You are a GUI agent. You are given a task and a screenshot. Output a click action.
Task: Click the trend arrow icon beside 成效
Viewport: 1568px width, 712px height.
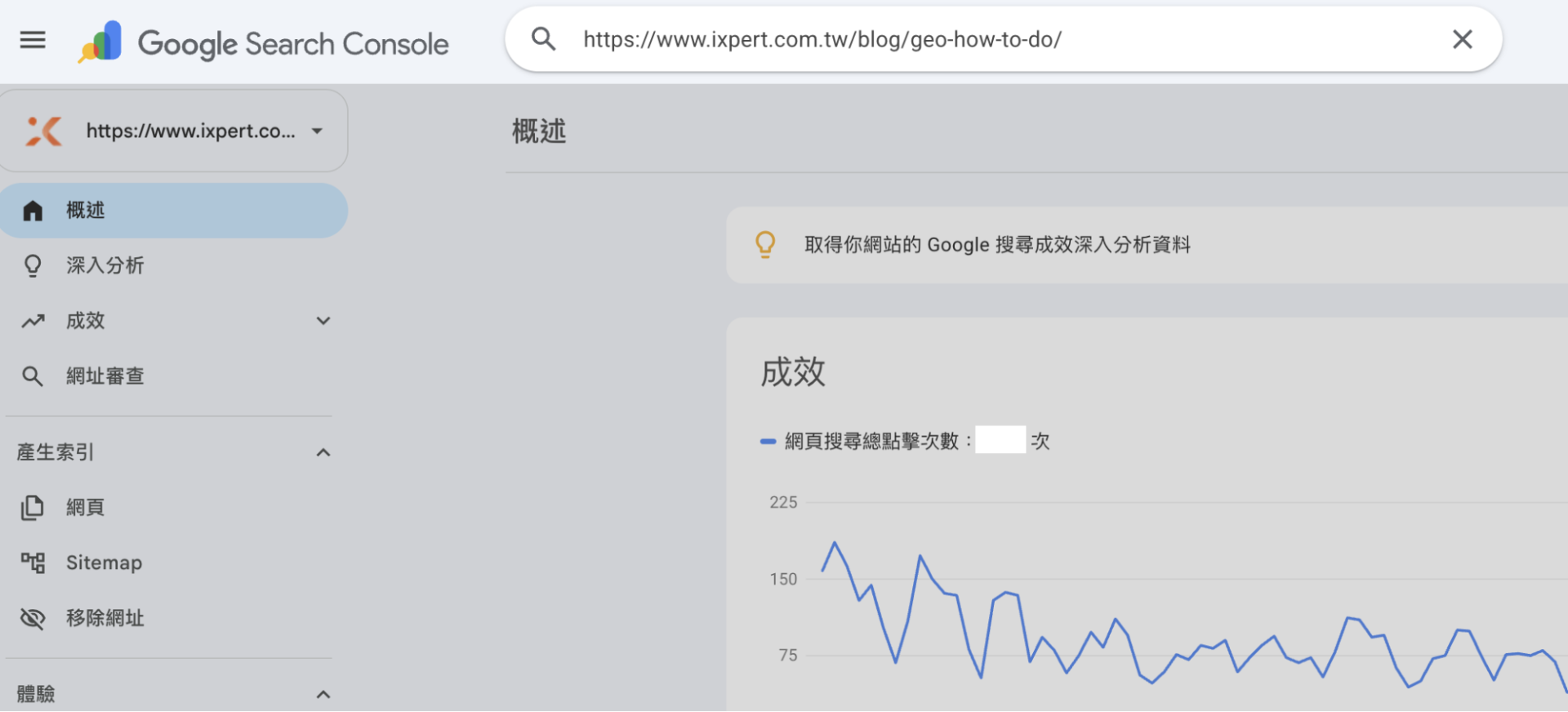click(x=33, y=321)
